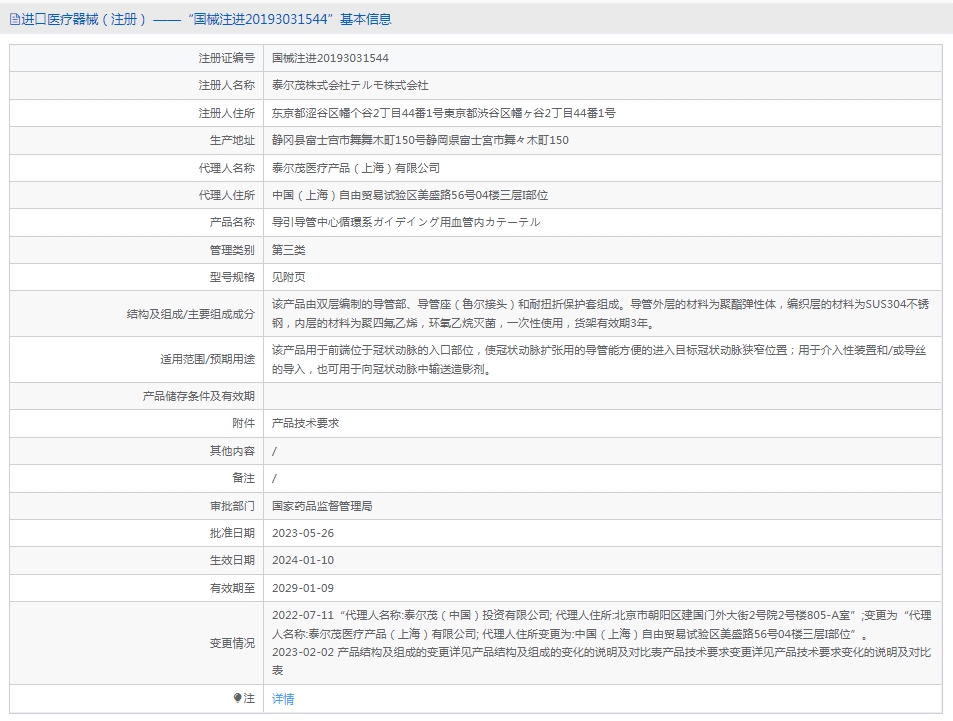Click the lightbulb icon next to 注
Viewport: 953px width, 721px height.
click(237, 698)
